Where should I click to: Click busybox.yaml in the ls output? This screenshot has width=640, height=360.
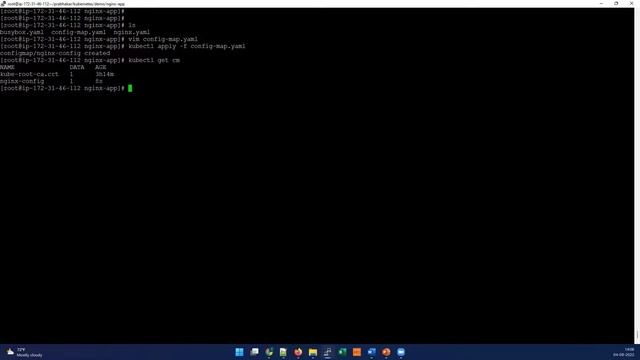coord(22,32)
